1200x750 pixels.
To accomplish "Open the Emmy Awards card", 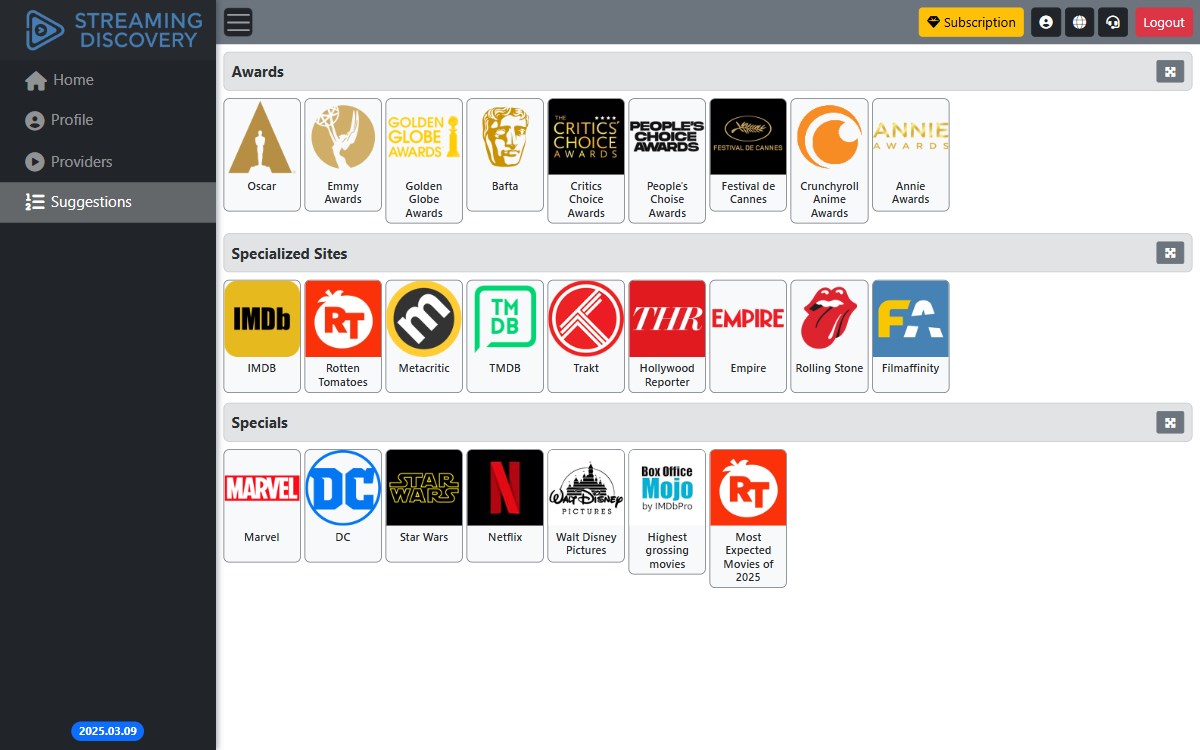I will pyautogui.click(x=343, y=155).
